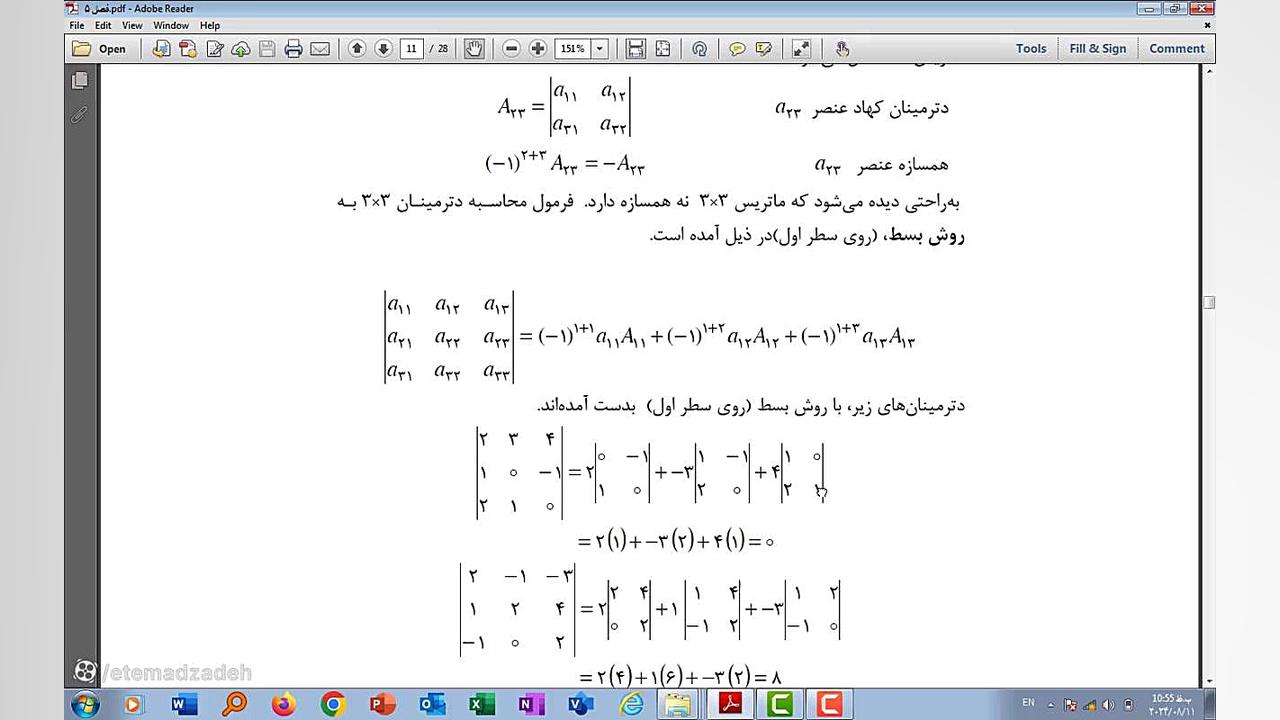Screen dimensions: 1280x720
Task: Zoom out with the minus button
Action: coord(511,48)
